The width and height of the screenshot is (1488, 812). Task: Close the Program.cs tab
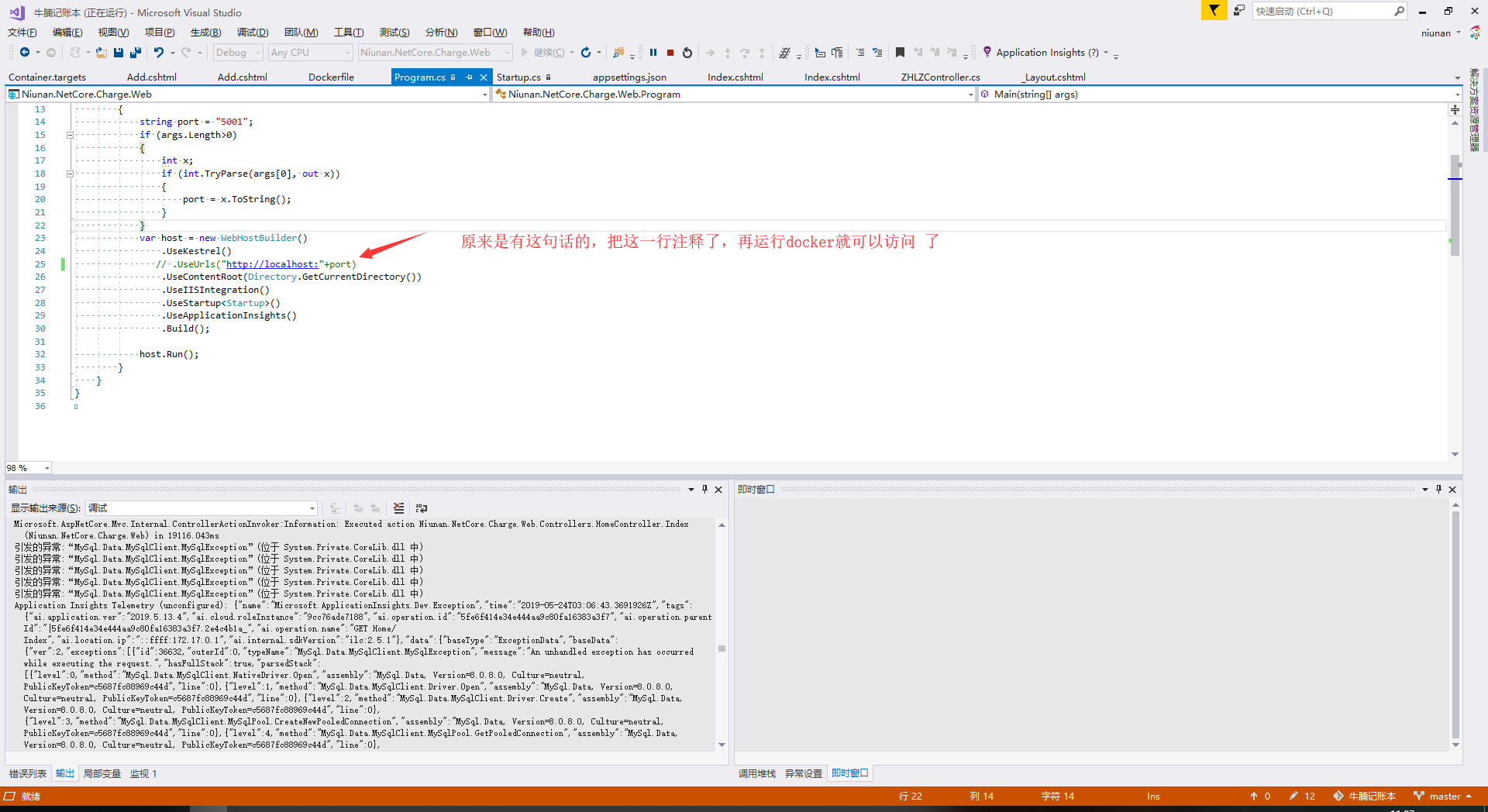(x=484, y=77)
